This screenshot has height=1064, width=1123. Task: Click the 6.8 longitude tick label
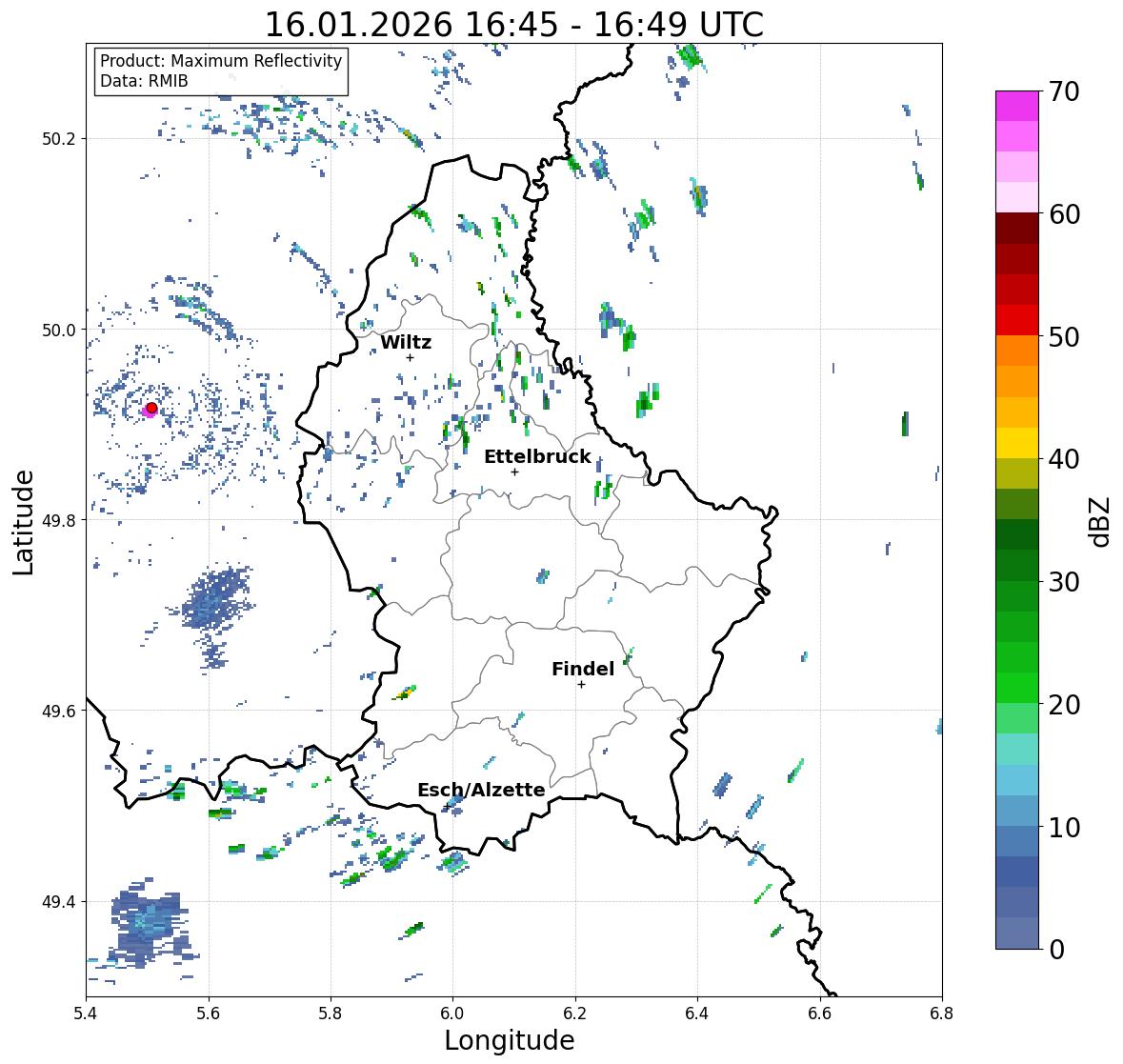(x=941, y=1014)
